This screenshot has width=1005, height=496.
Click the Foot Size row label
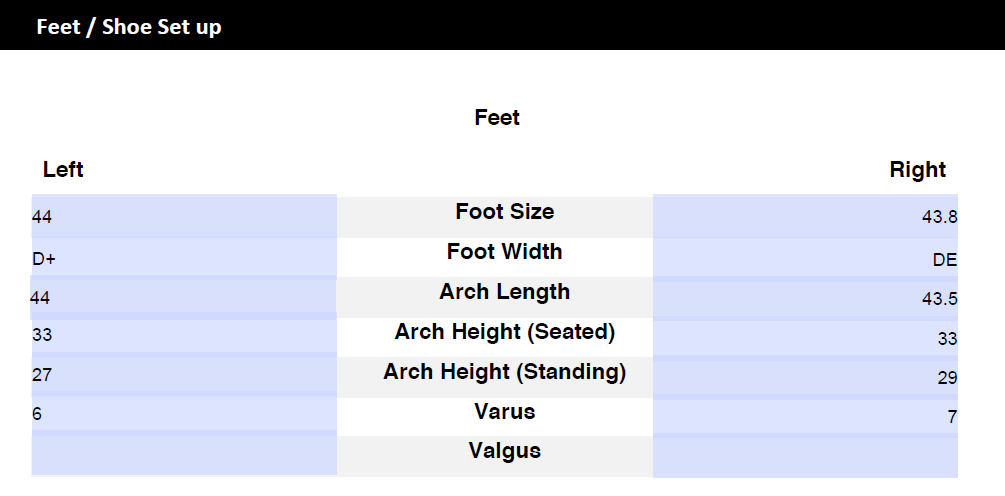pyautogui.click(x=504, y=211)
